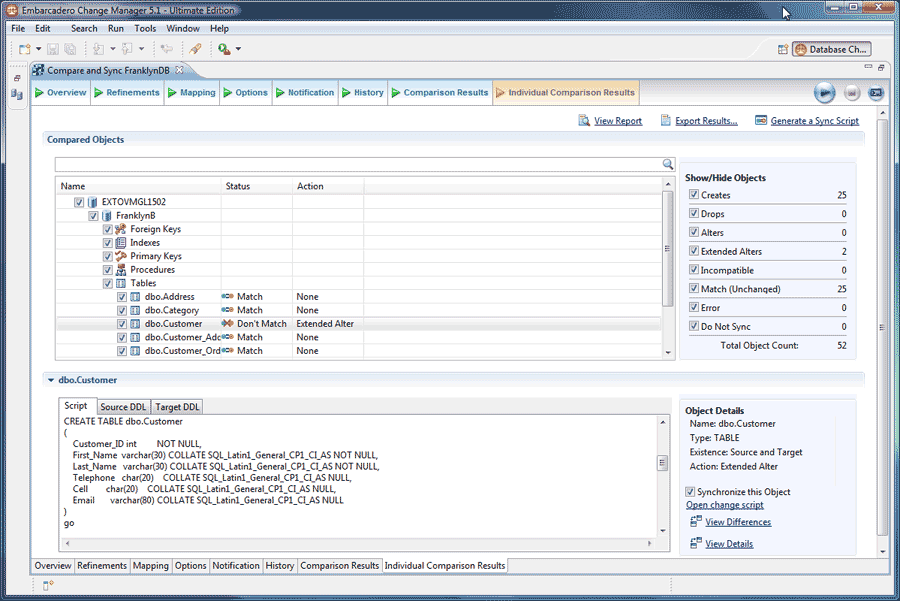This screenshot has height=601, width=900.
Task: Collapse the dbo.Customer section
Action: tap(51, 380)
